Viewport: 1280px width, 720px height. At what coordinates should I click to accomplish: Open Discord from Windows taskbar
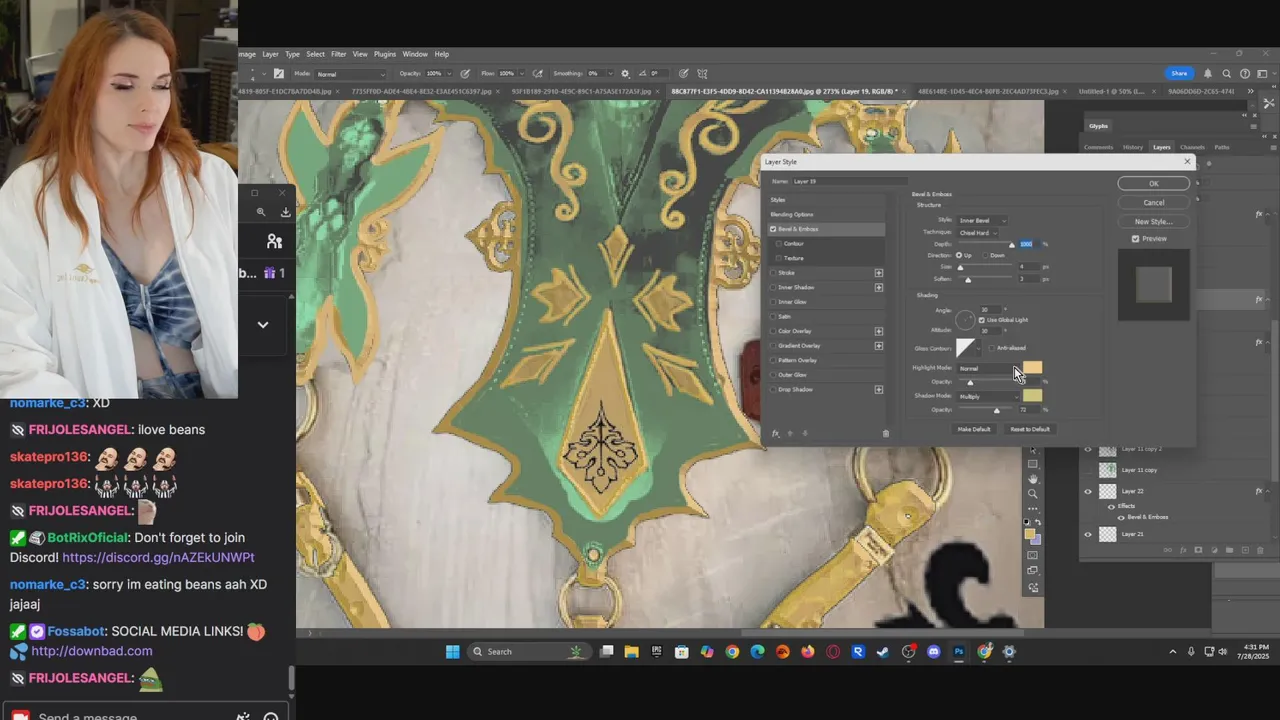(934, 652)
